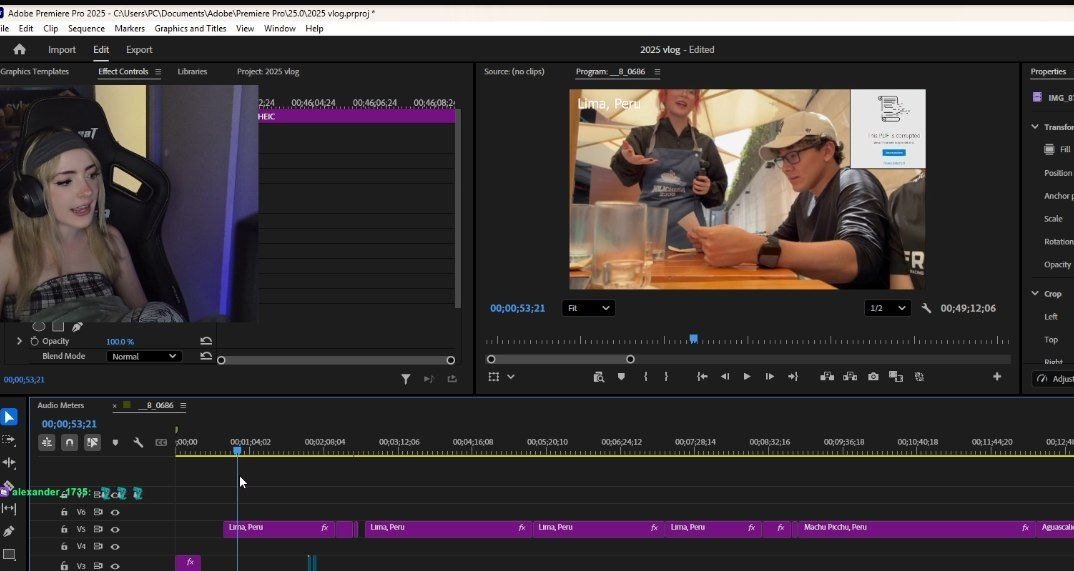Click the insert as nests button in timeline

coord(47,443)
